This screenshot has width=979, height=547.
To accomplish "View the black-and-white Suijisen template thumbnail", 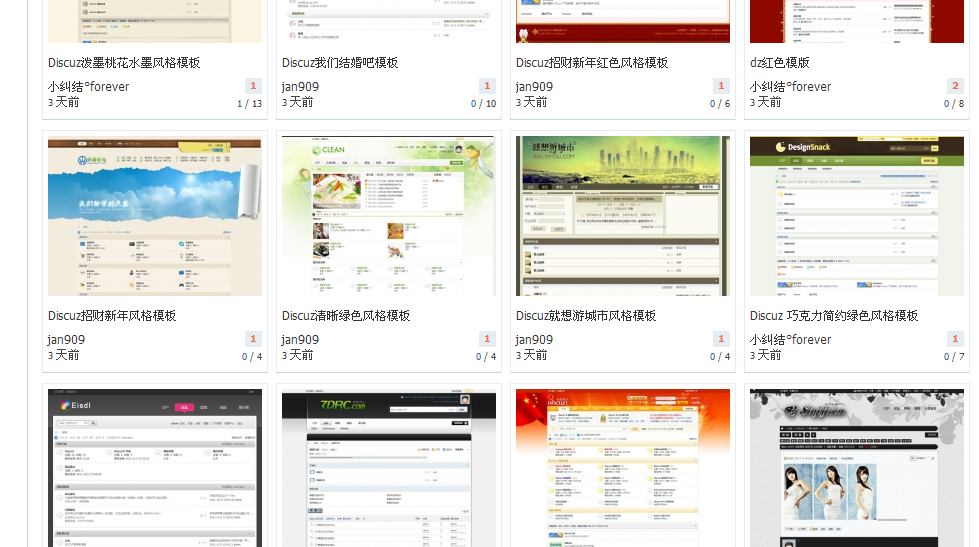I will [x=857, y=468].
